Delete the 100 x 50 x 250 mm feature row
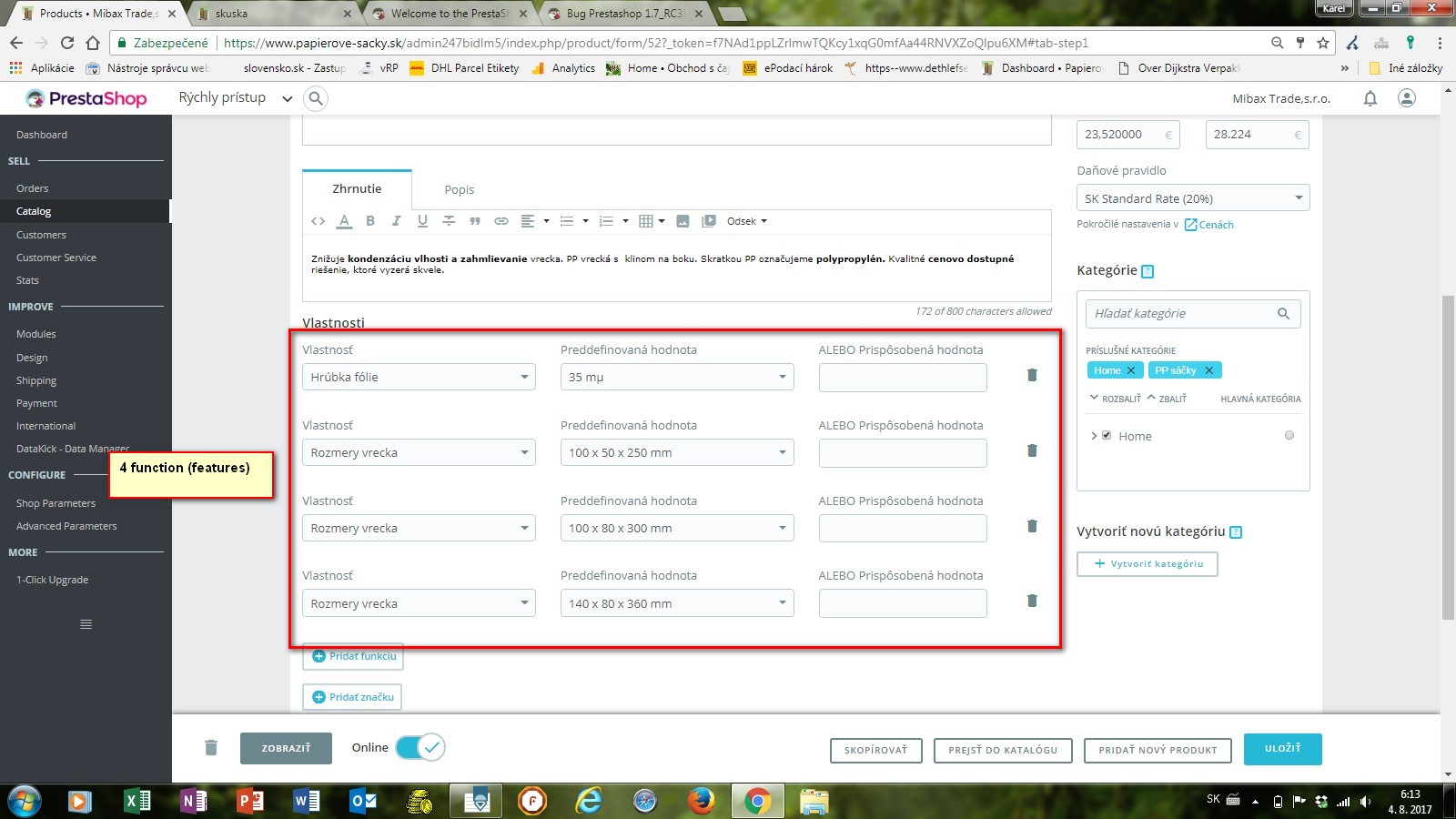 coord(1032,450)
